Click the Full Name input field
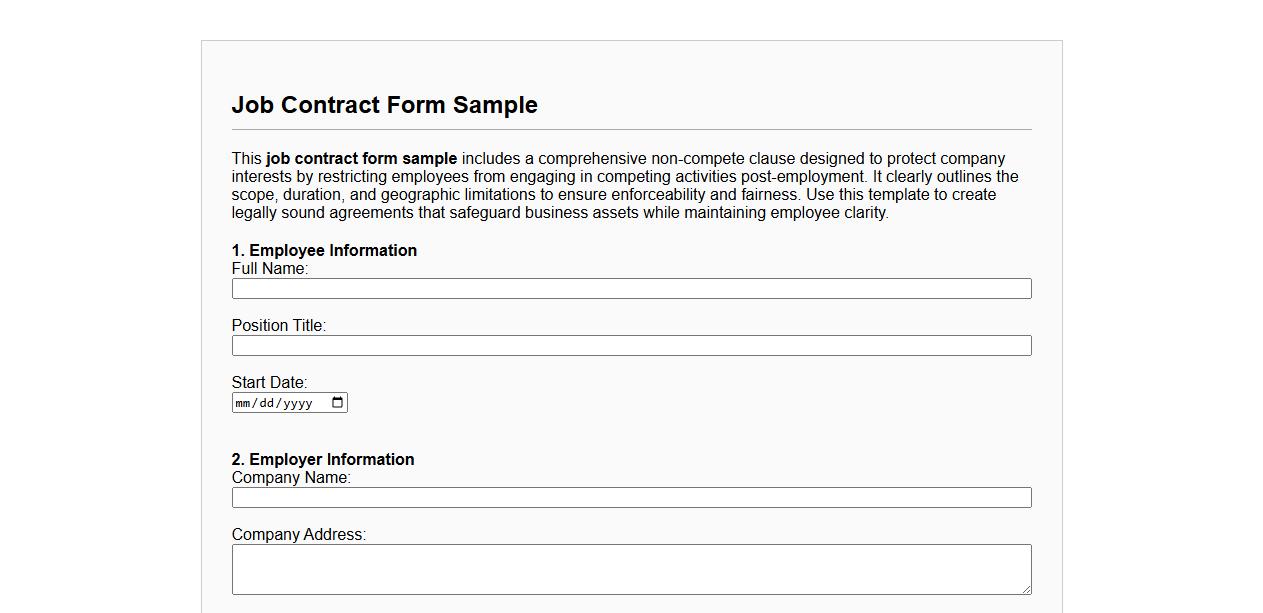The height and width of the screenshot is (613, 1263). click(x=630, y=288)
